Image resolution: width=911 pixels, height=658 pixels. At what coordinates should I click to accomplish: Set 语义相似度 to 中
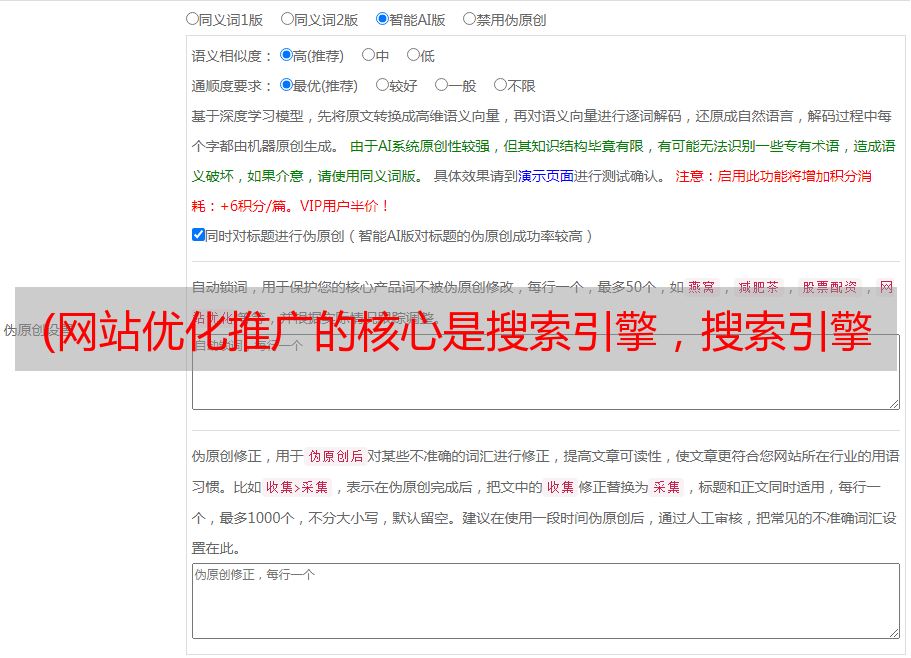coord(368,55)
